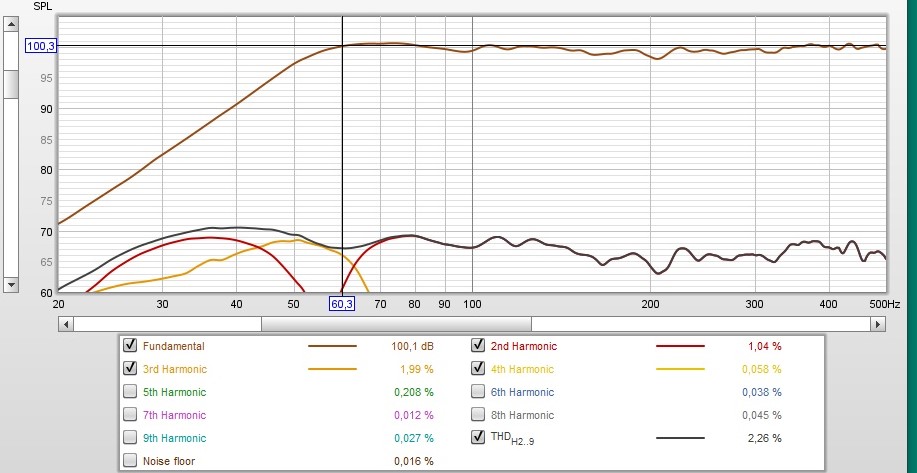917x473 pixels.
Task: Uncheck the THD H2..9 checkbox
Action: pos(478,437)
